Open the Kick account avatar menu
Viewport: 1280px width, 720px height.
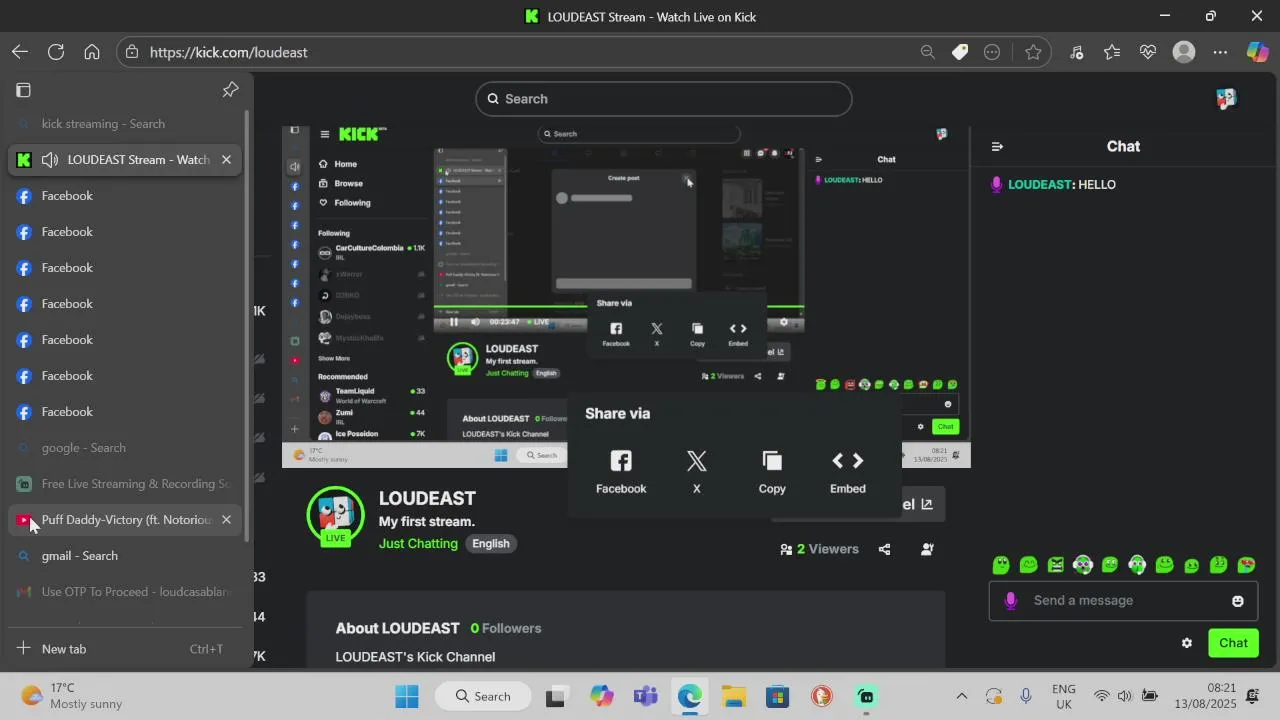pos(1226,99)
